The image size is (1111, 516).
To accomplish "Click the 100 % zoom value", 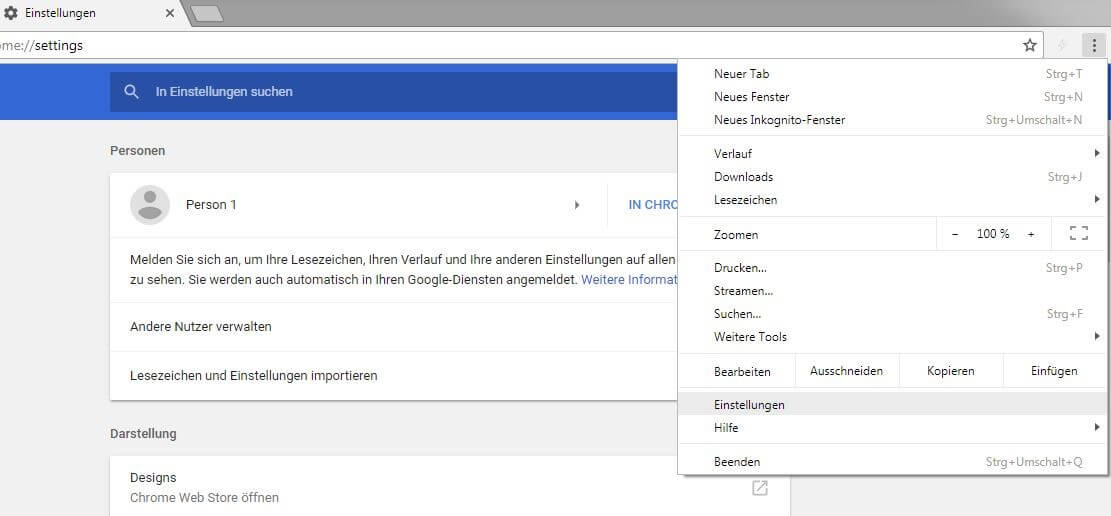I will (x=993, y=234).
